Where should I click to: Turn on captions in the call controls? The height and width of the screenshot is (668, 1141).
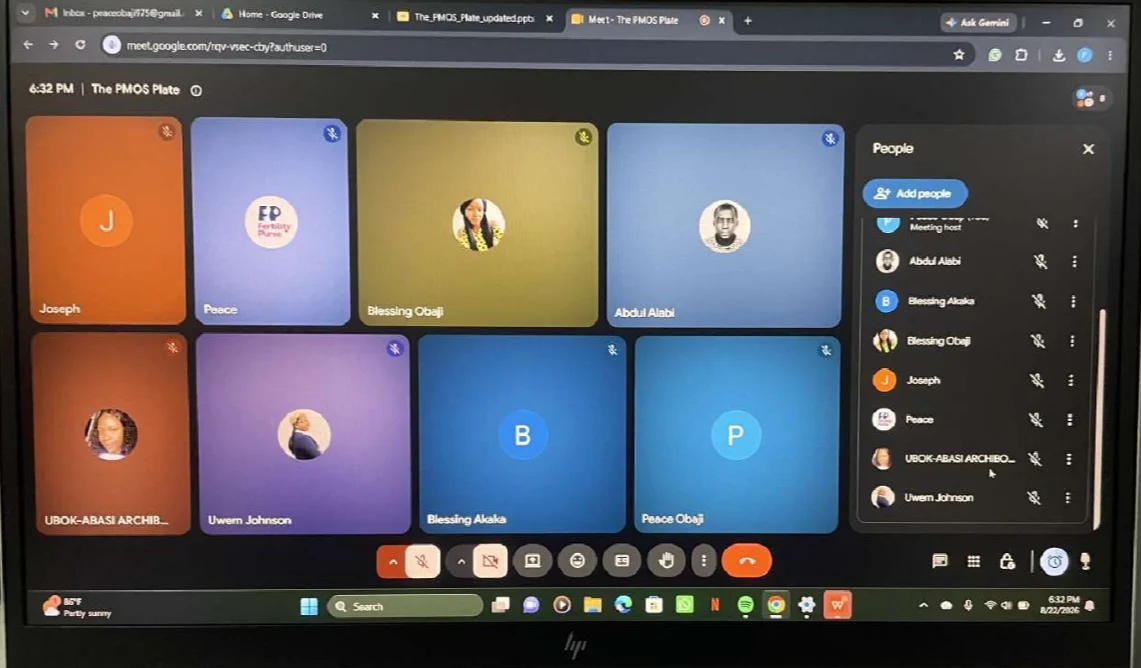pos(621,561)
